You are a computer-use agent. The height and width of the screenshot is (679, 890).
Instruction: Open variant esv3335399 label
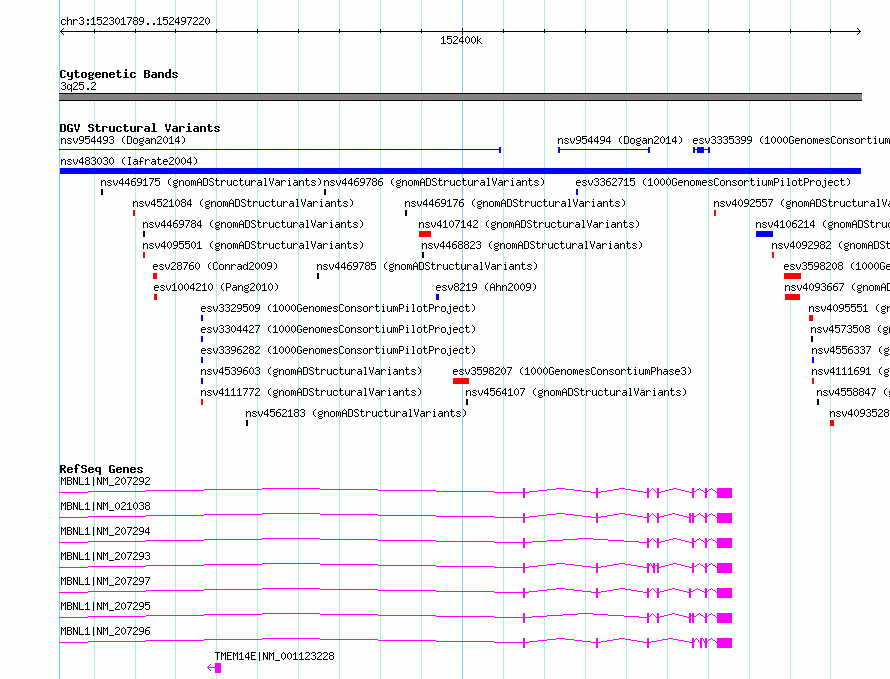791,140
